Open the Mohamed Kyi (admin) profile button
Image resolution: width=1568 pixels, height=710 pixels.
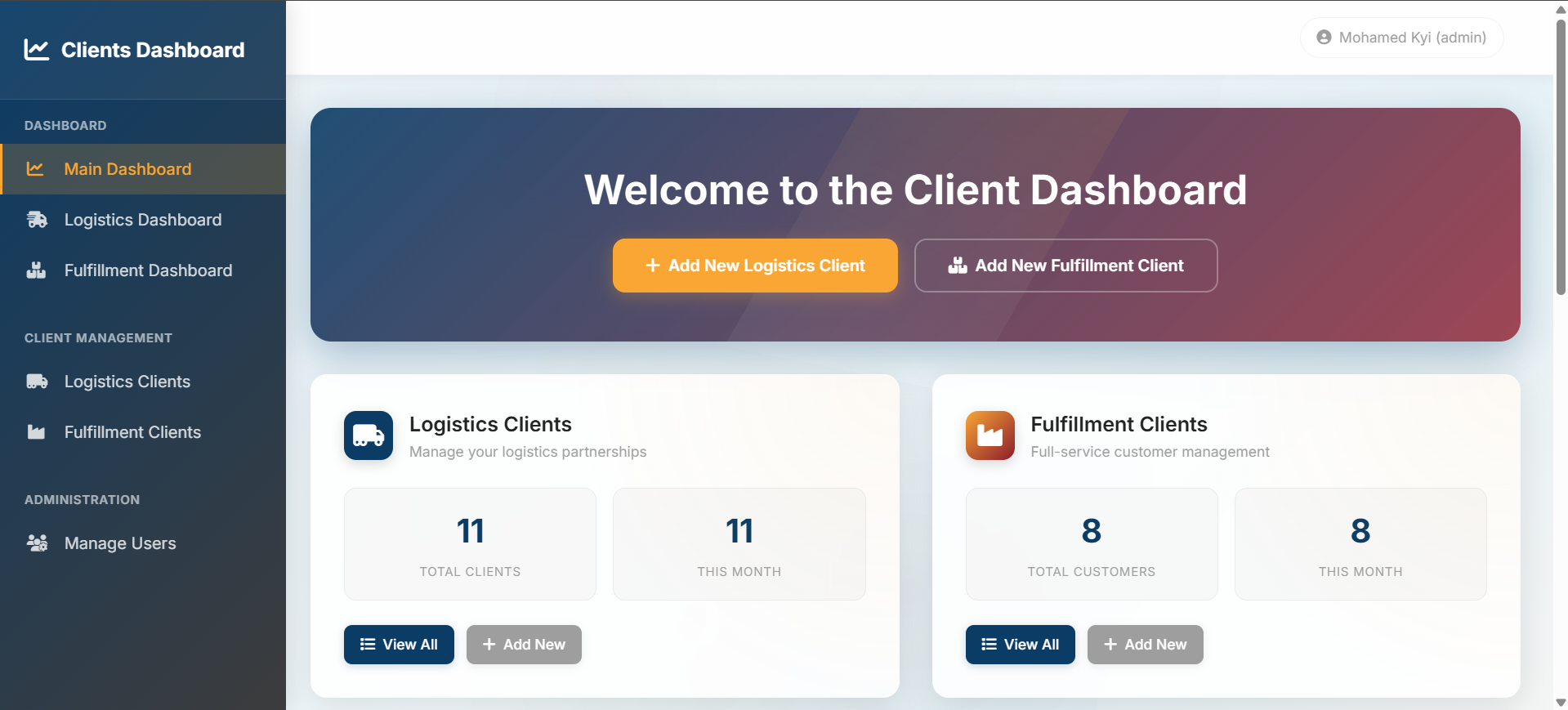(1401, 38)
